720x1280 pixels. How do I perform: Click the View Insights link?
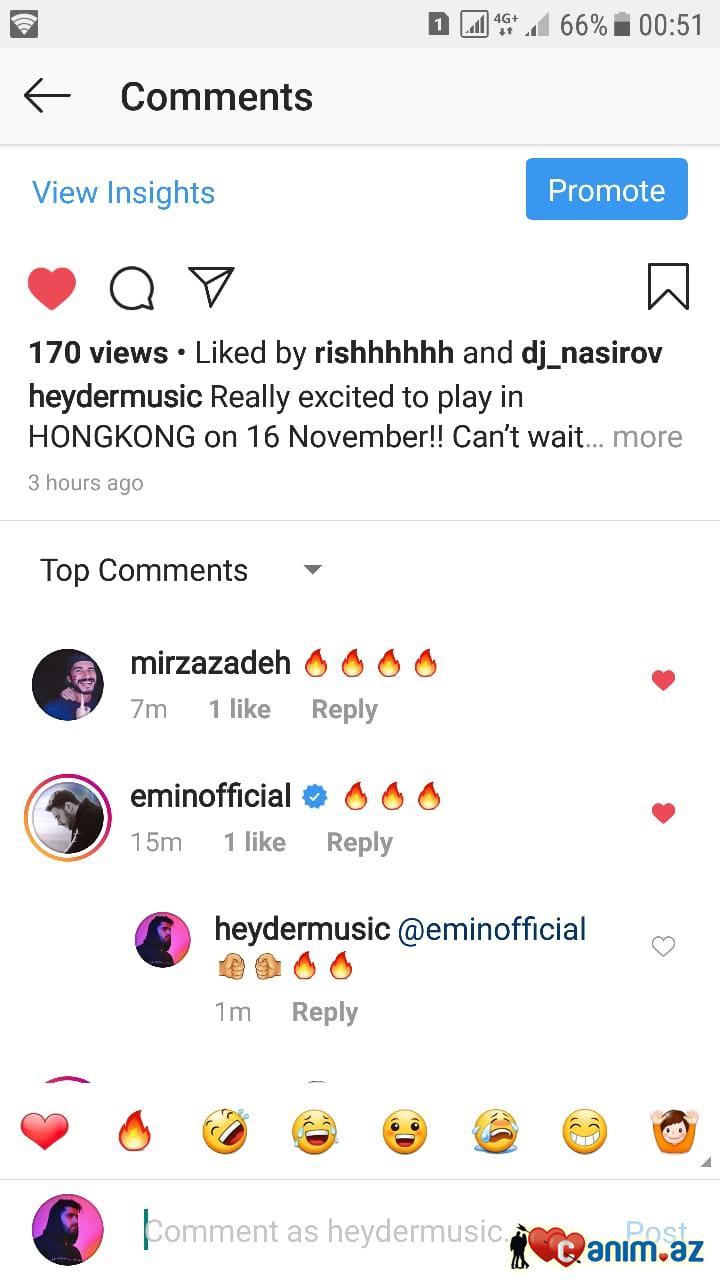tap(124, 192)
